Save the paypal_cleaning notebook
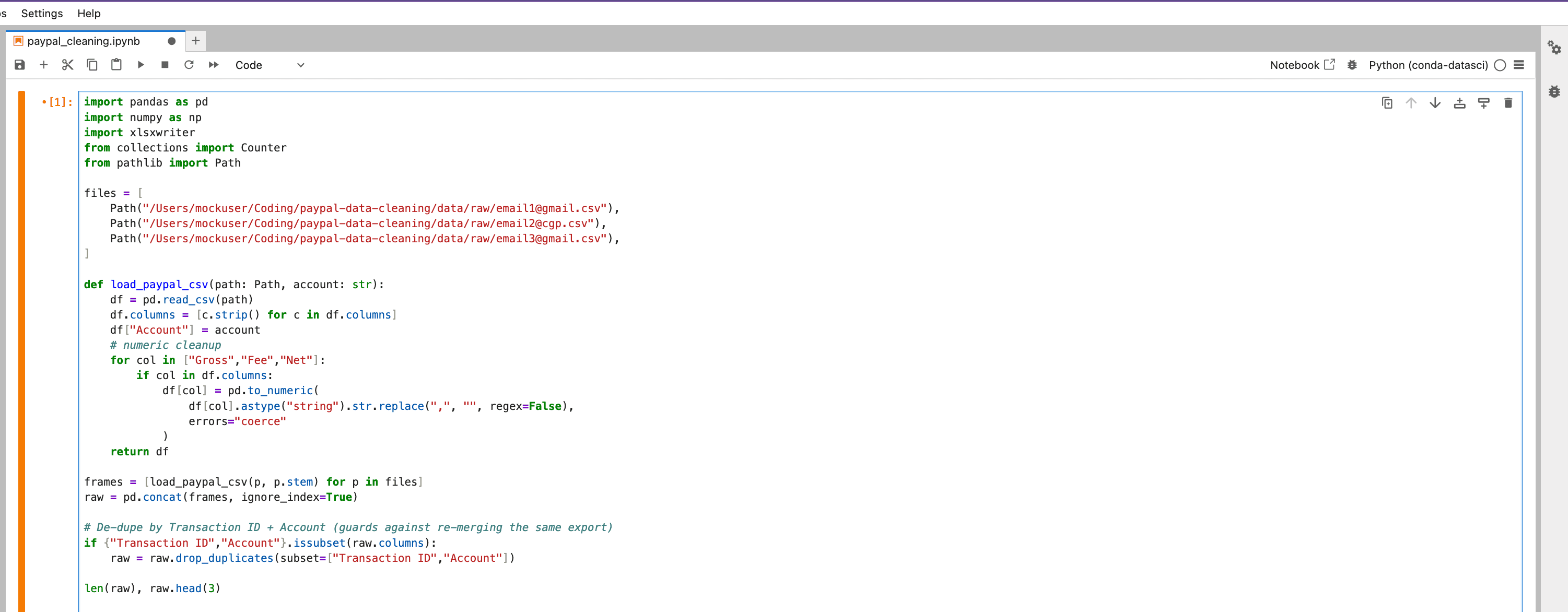Screen dimensions: 1568x612 [x=19, y=64]
